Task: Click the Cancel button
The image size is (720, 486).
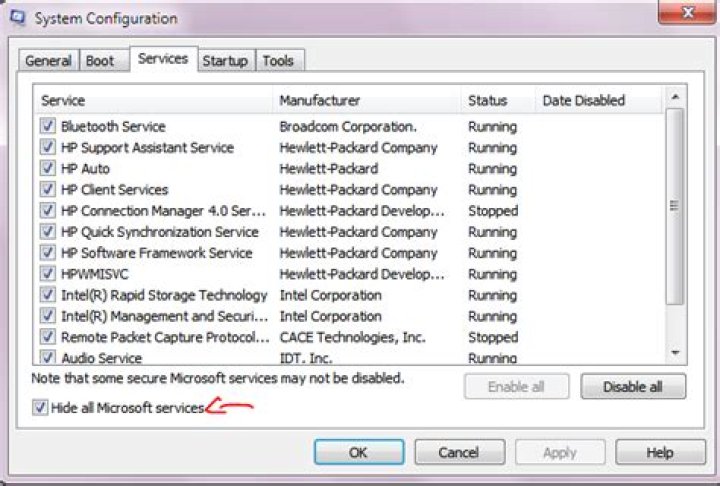Action: pyautogui.click(x=458, y=453)
